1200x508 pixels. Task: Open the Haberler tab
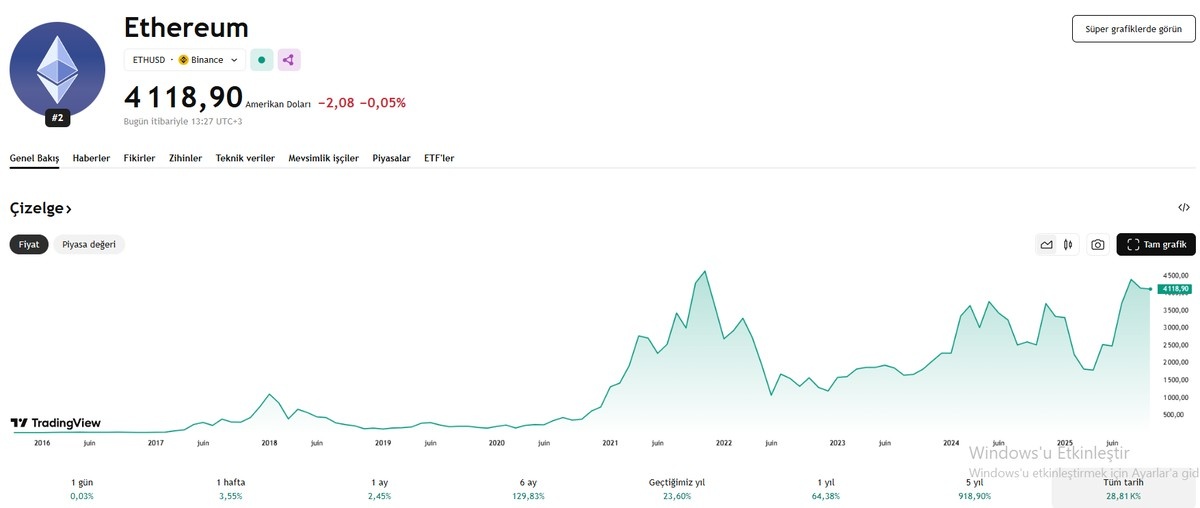(x=91, y=158)
